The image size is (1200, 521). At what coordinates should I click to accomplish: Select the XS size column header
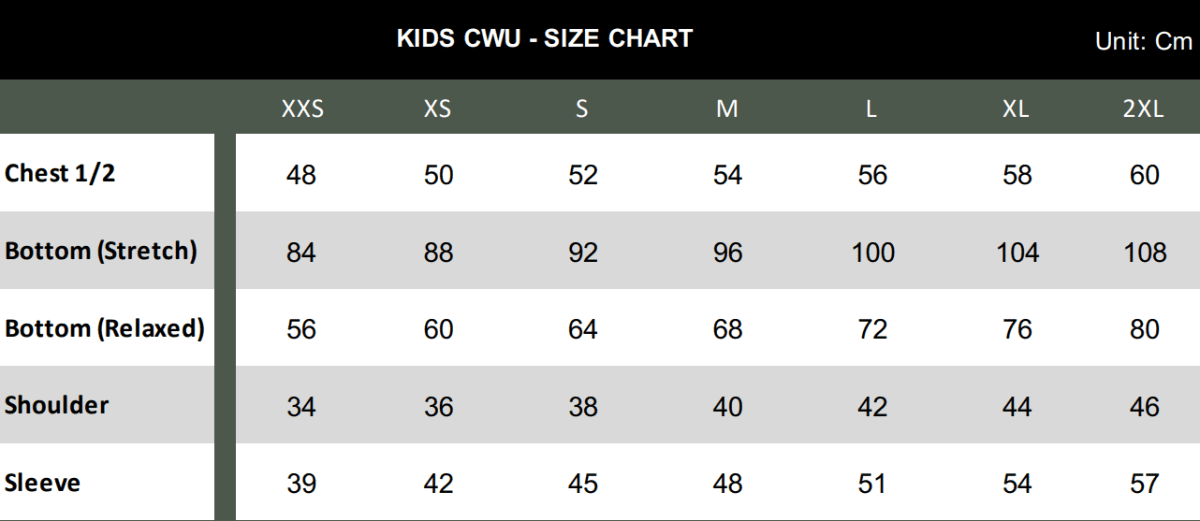point(437,110)
